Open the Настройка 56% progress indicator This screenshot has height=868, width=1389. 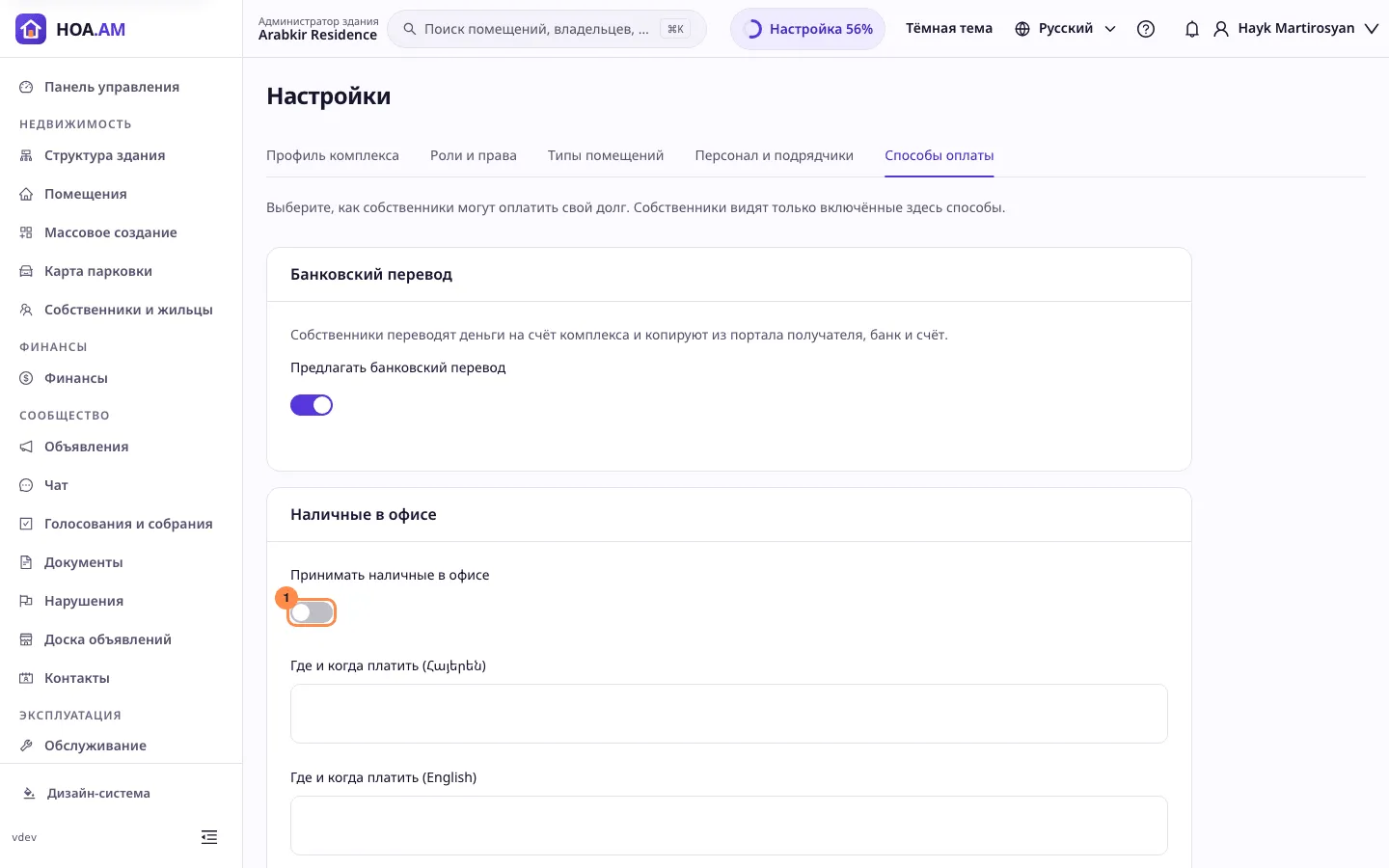point(807,29)
